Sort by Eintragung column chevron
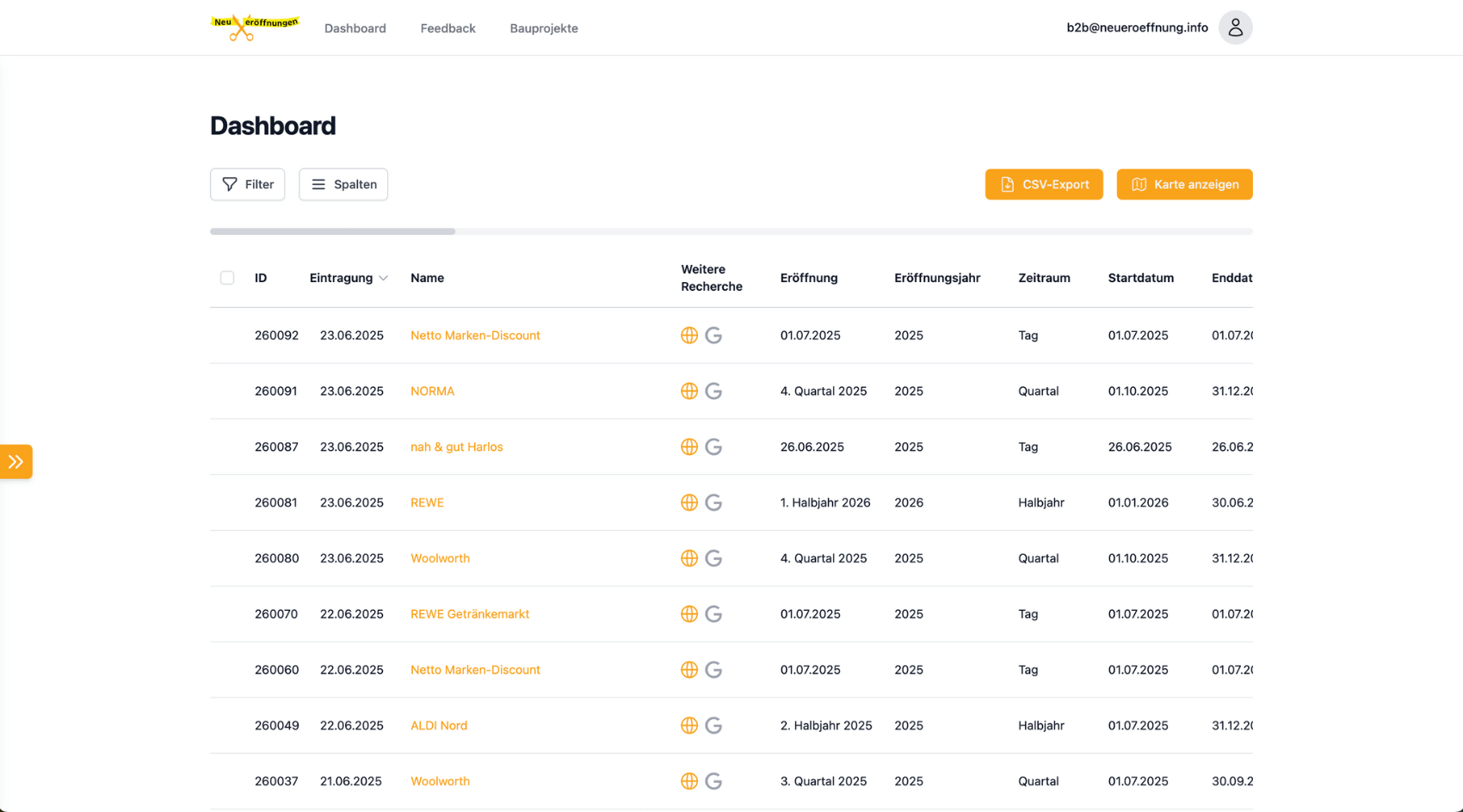The height and width of the screenshot is (812, 1463). [x=383, y=278]
